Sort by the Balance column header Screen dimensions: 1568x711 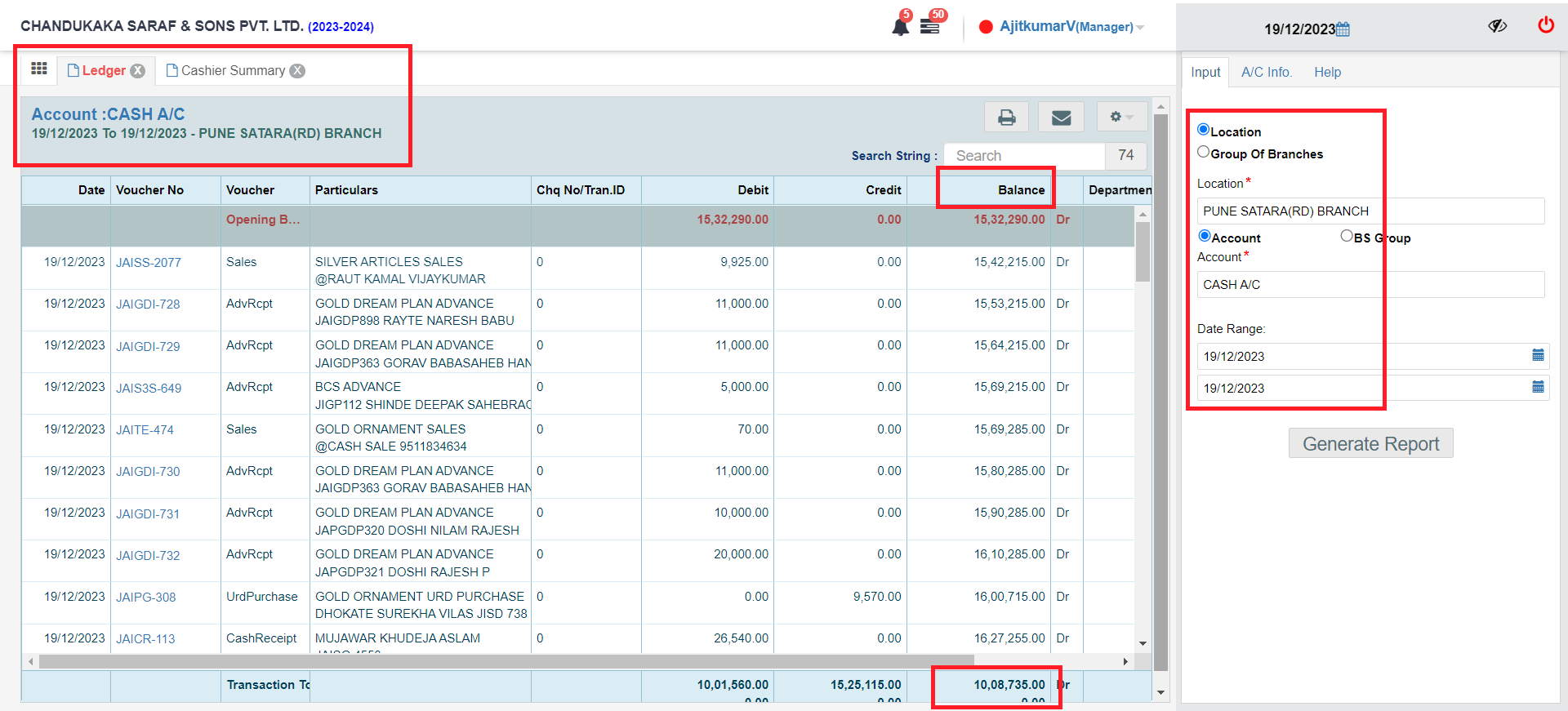pyautogui.click(x=978, y=190)
